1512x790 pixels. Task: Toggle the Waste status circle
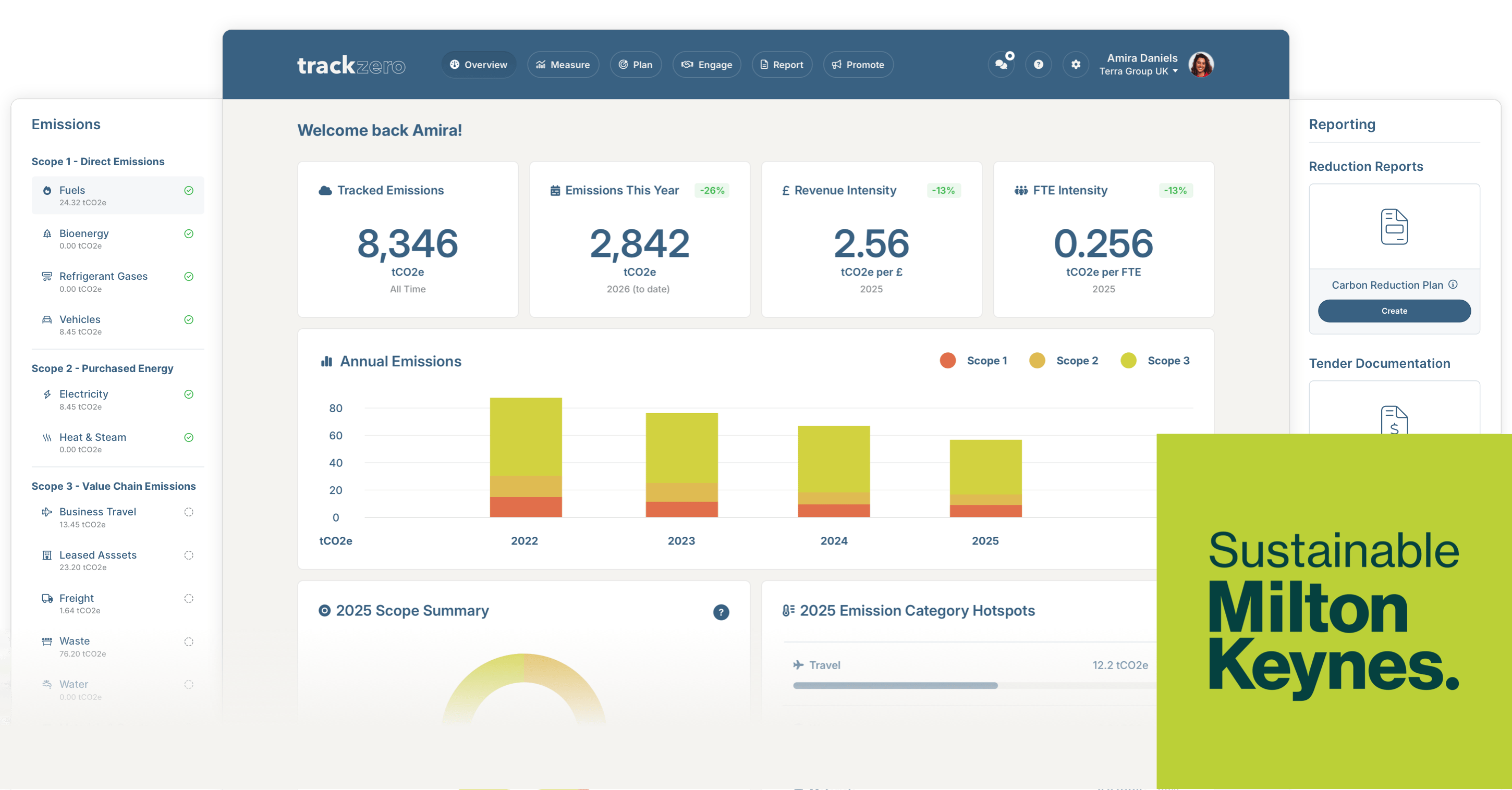(189, 641)
